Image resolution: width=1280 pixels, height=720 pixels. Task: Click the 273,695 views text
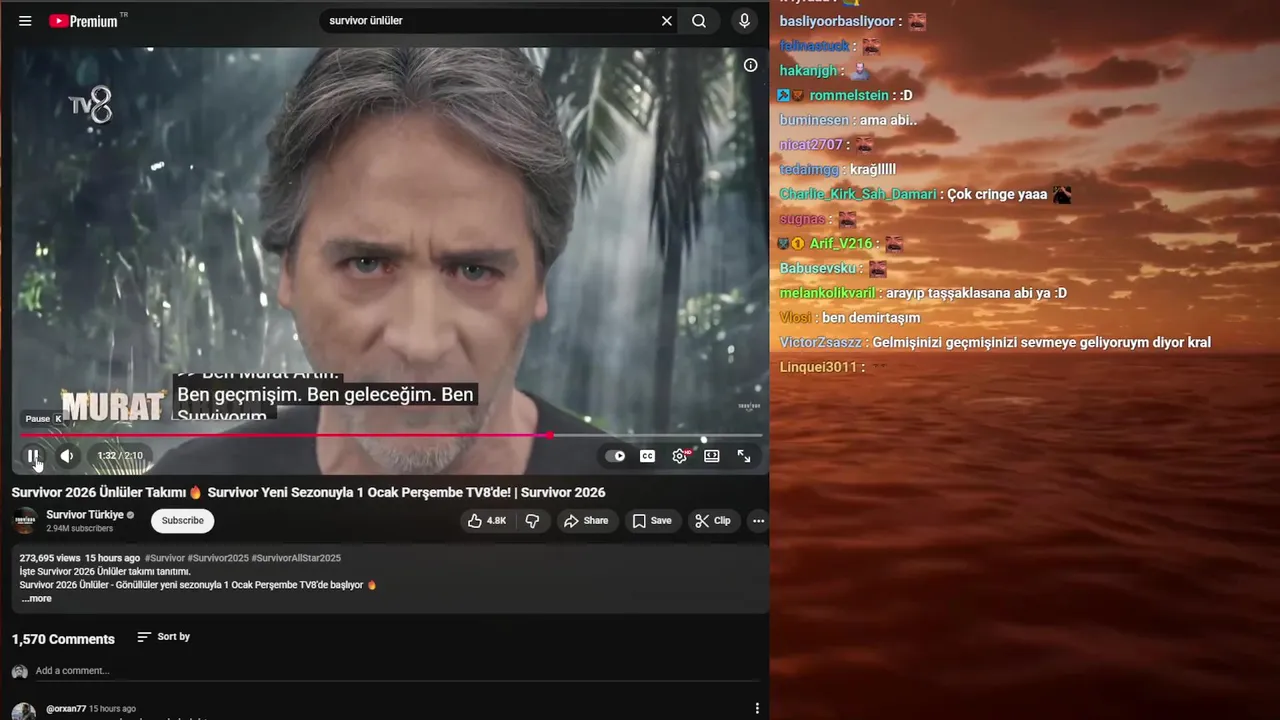click(x=50, y=558)
